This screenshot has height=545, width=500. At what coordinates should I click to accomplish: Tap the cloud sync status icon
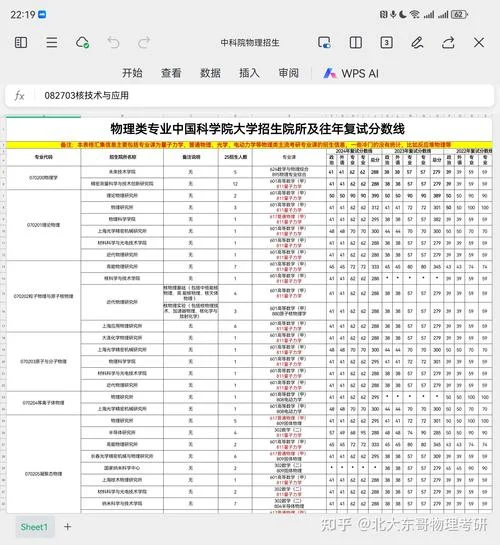(82, 43)
